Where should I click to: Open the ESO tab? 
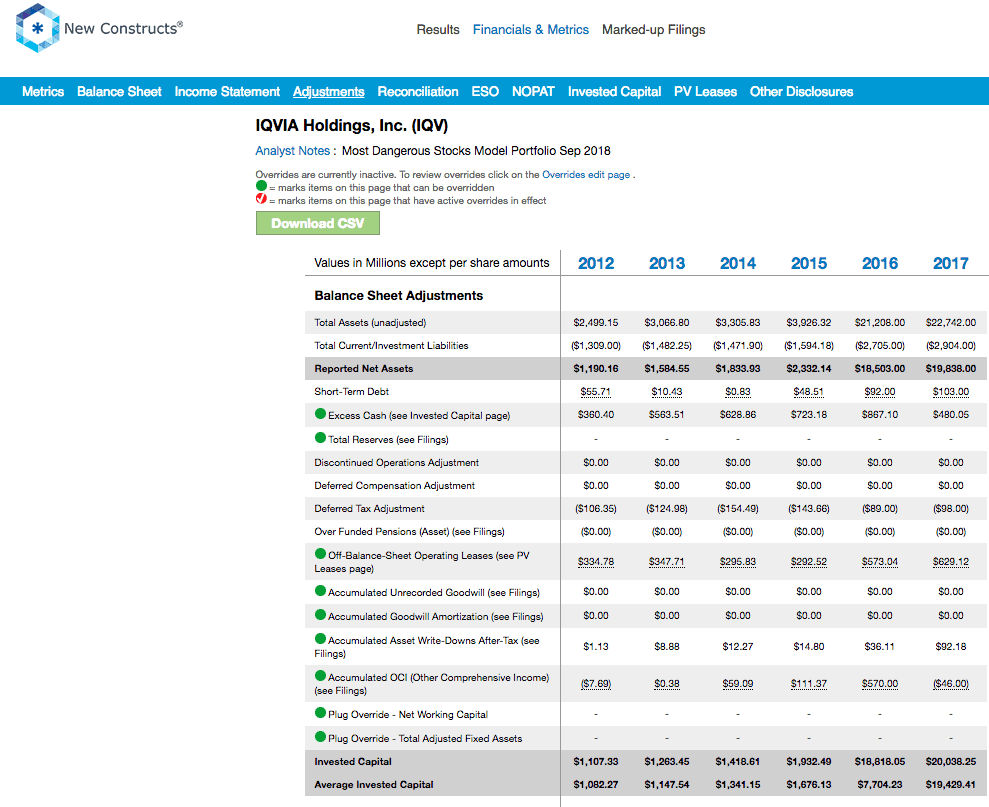[485, 91]
